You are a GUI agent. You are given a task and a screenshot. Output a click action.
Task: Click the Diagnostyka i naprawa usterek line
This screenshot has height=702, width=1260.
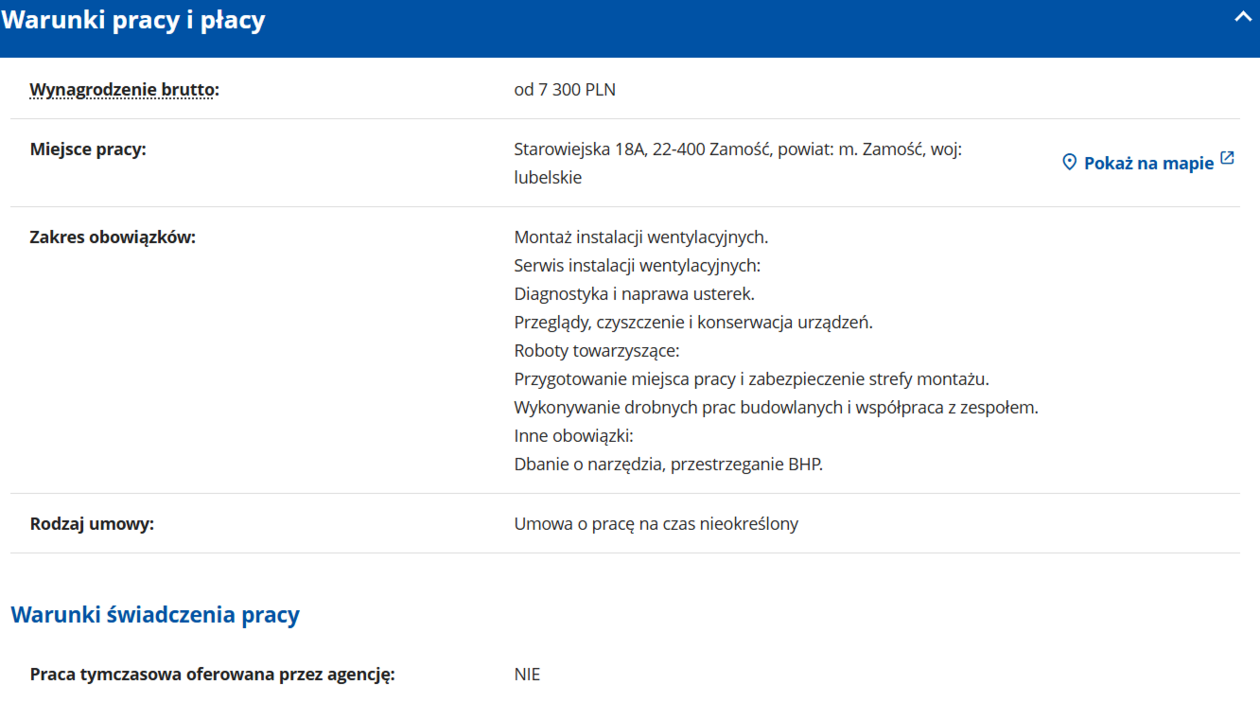pos(634,294)
